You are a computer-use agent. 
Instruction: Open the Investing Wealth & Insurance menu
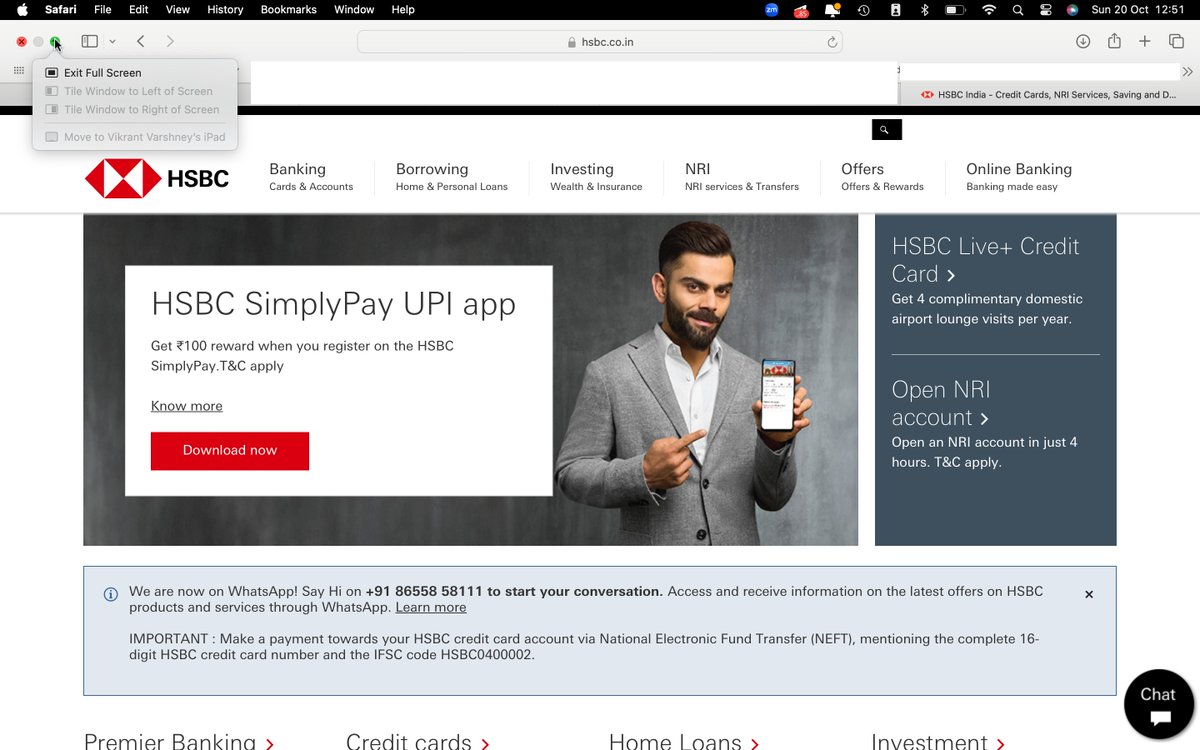pyautogui.click(x=596, y=177)
